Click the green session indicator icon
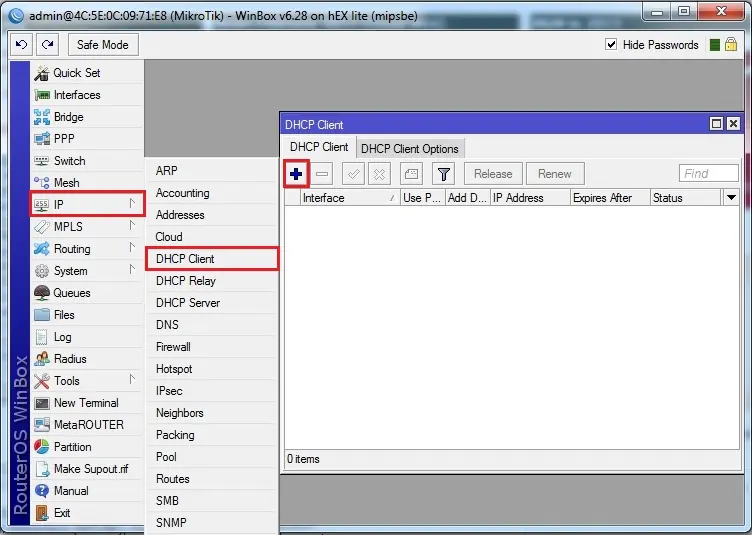The height and width of the screenshot is (535, 752). coord(715,45)
